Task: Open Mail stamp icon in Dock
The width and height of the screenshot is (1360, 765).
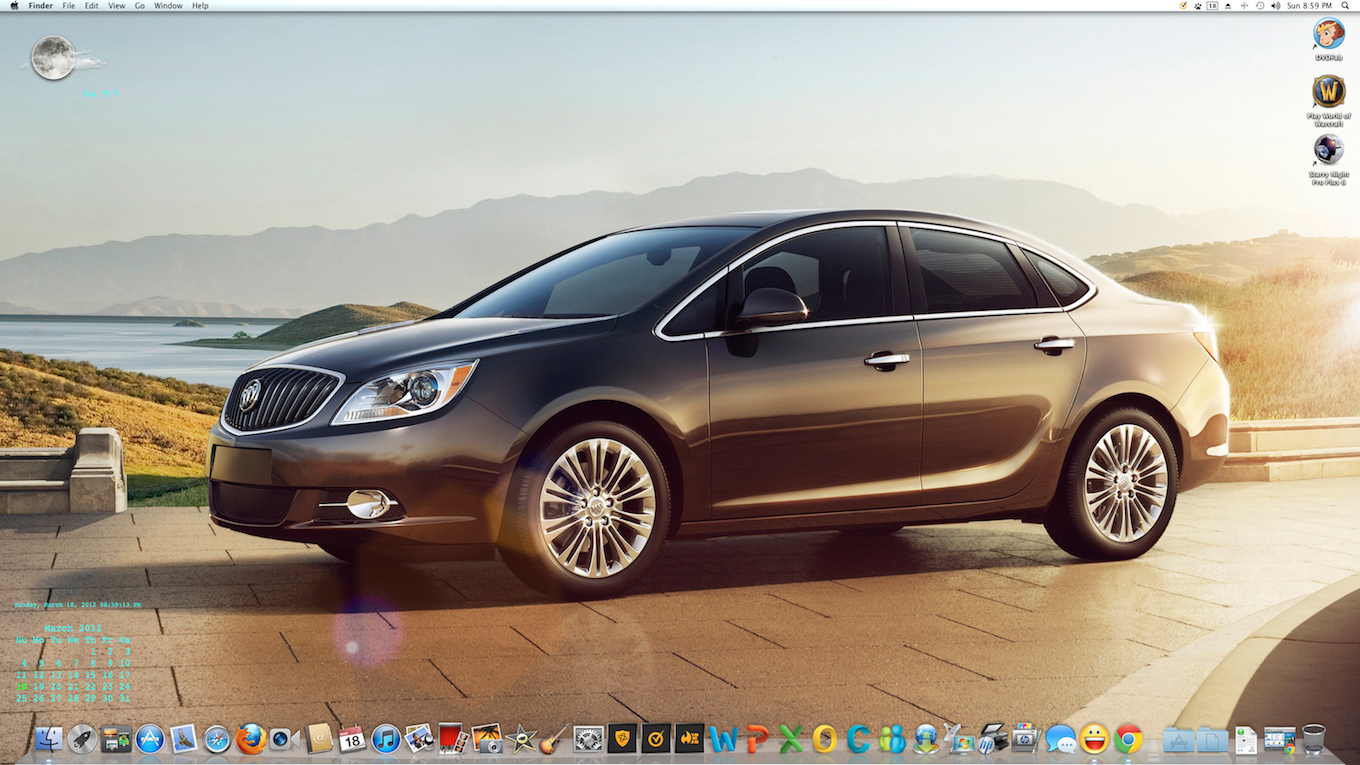Action: click(183, 739)
